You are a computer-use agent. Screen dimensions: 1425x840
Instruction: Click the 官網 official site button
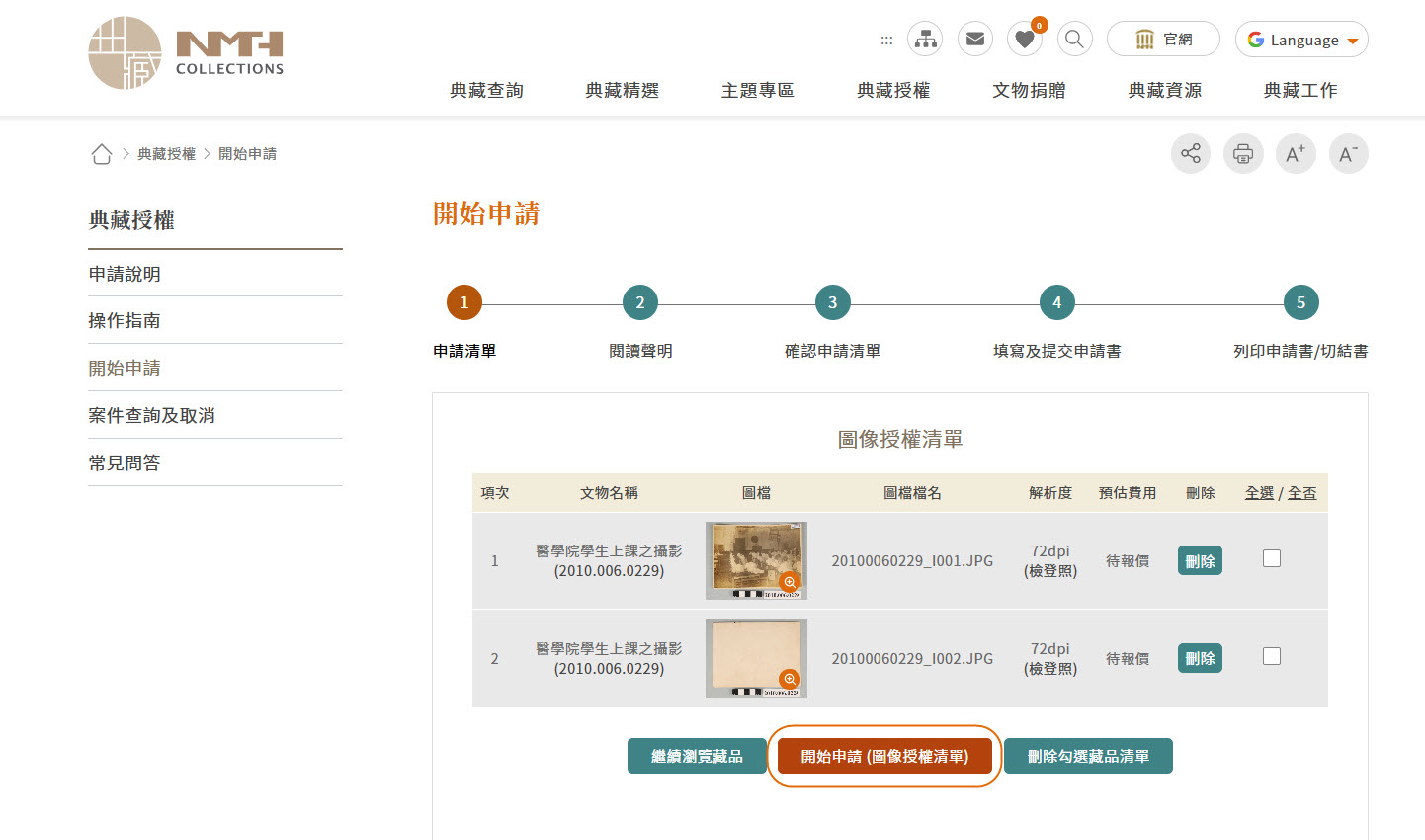click(x=1163, y=40)
